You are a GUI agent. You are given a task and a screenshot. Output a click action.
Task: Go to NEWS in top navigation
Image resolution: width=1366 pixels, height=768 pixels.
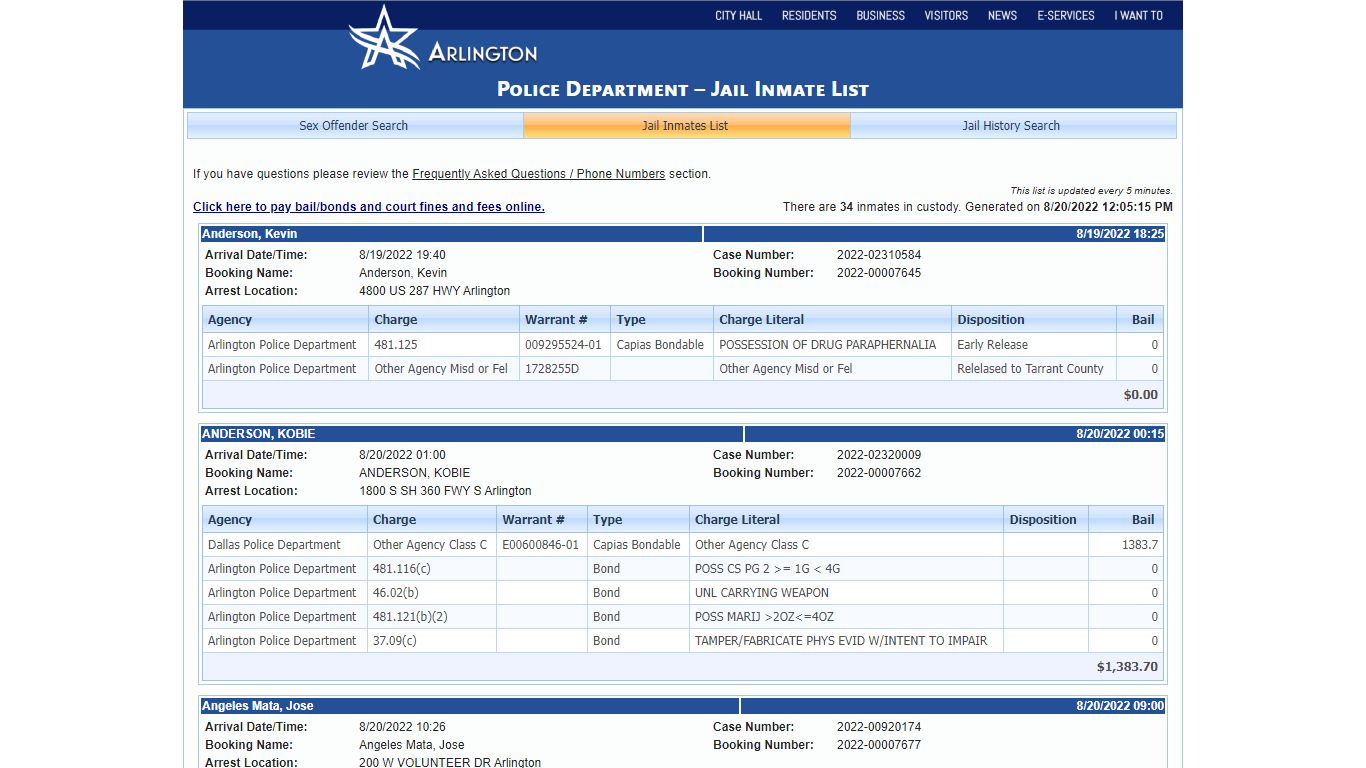(x=1002, y=15)
